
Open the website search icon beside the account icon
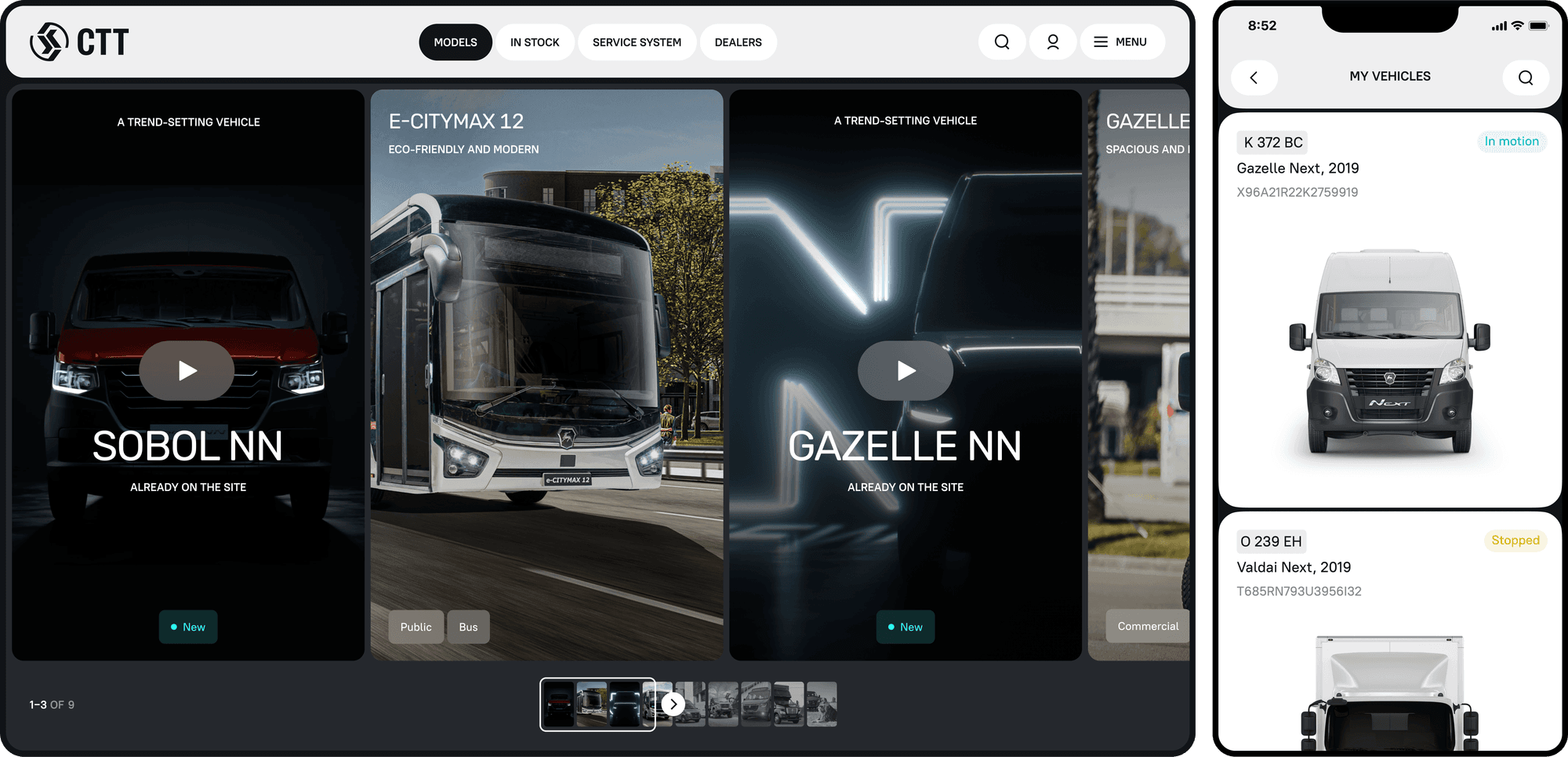click(1002, 42)
